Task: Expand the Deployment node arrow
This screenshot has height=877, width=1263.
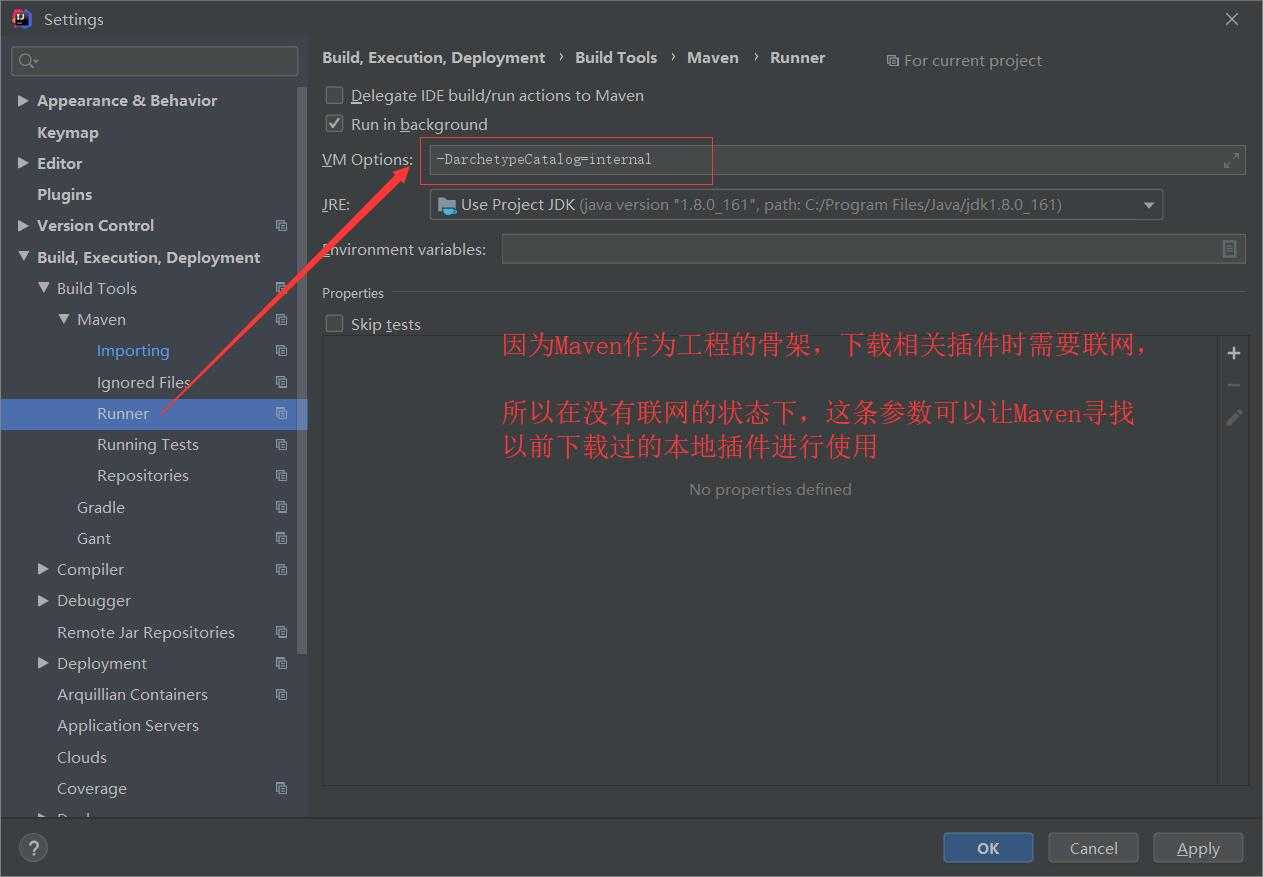Action: tap(43, 663)
